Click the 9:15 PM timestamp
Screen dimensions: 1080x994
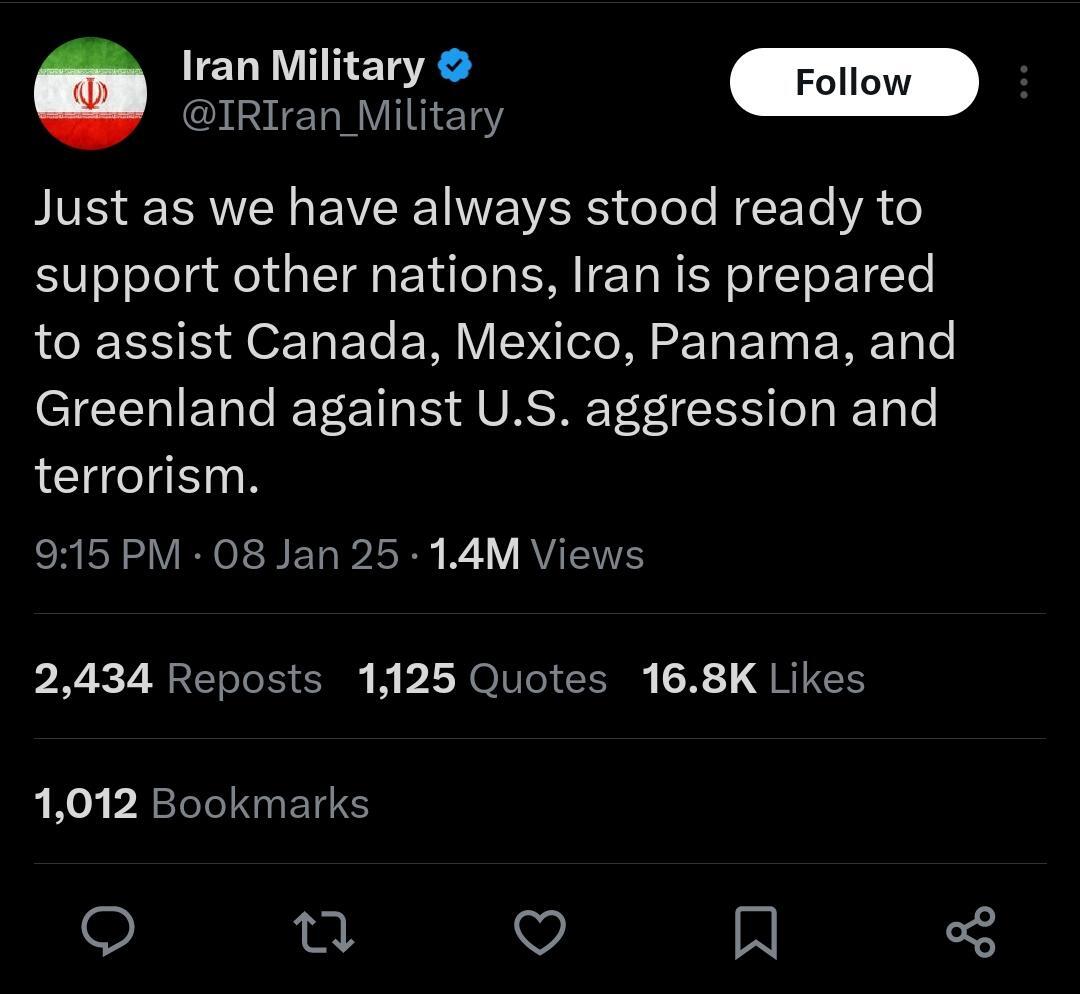108,555
